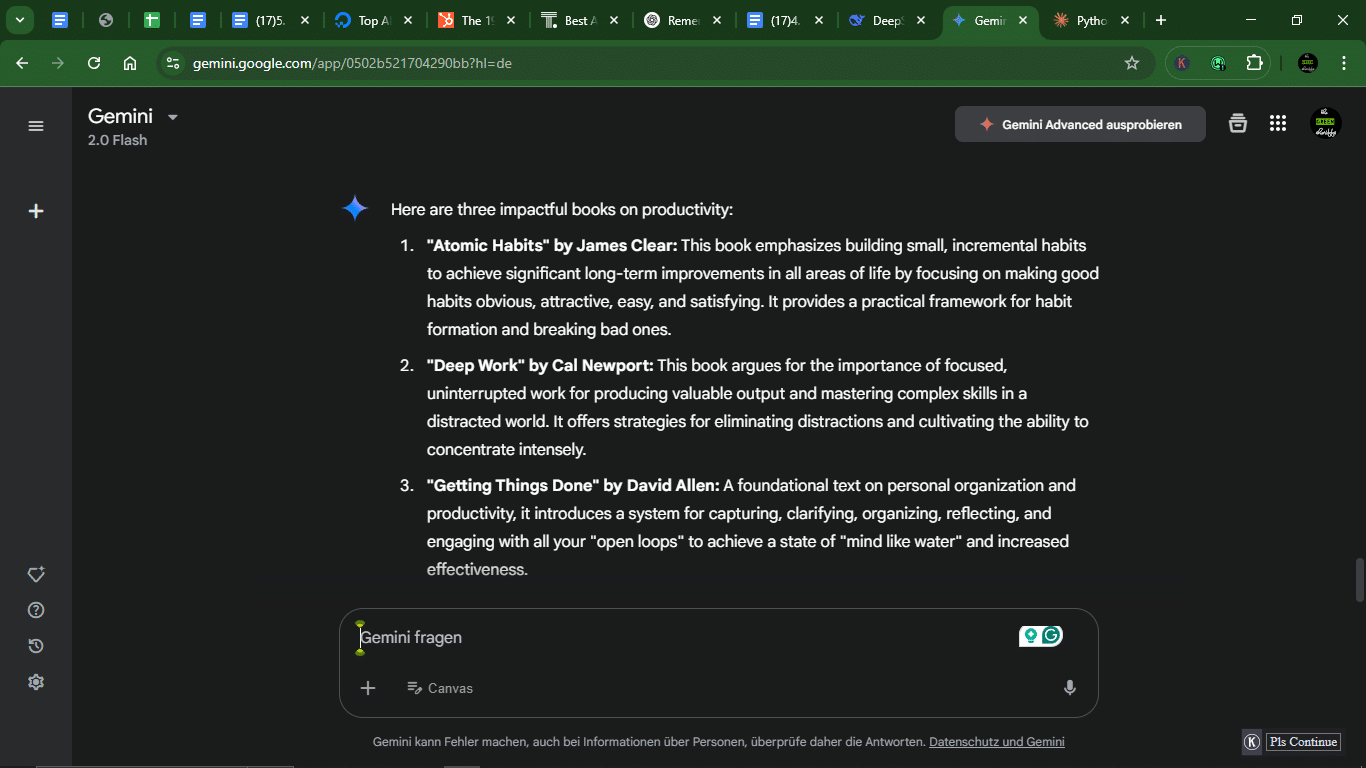
Task: Click the plus upload icon in prompt box
Action: [x=368, y=688]
